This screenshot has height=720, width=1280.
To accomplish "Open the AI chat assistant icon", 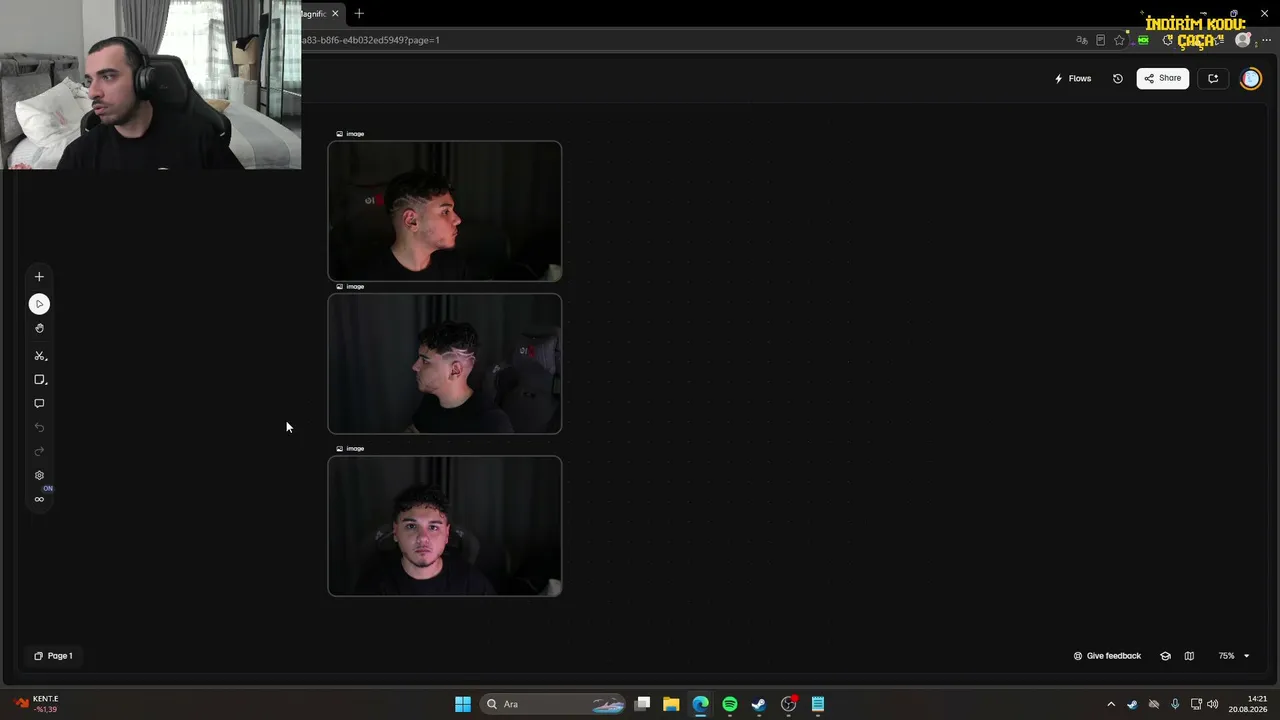I will pyautogui.click(x=1213, y=78).
